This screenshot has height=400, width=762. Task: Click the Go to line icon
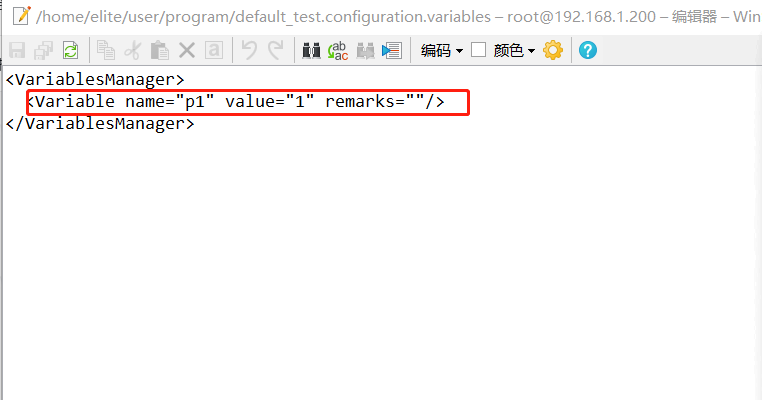391,50
